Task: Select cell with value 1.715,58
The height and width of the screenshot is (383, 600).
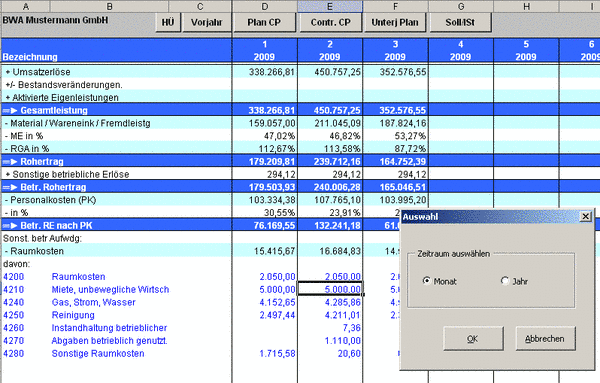Action: coord(265,354)
